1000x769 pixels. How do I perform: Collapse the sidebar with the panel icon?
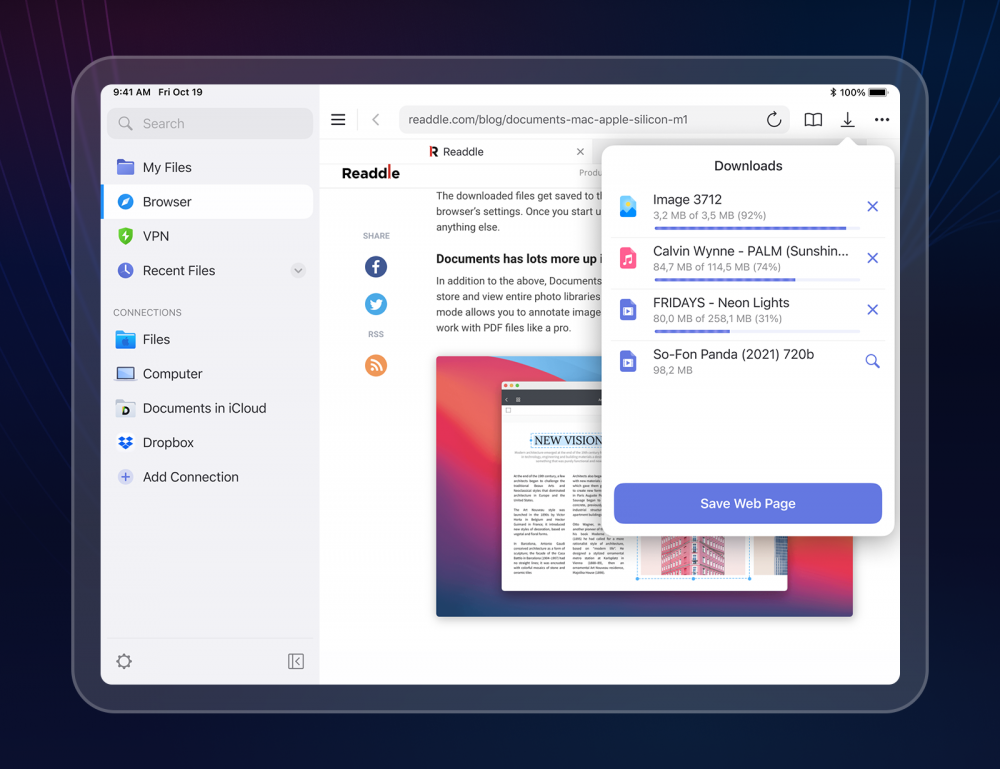coord(296,661)
